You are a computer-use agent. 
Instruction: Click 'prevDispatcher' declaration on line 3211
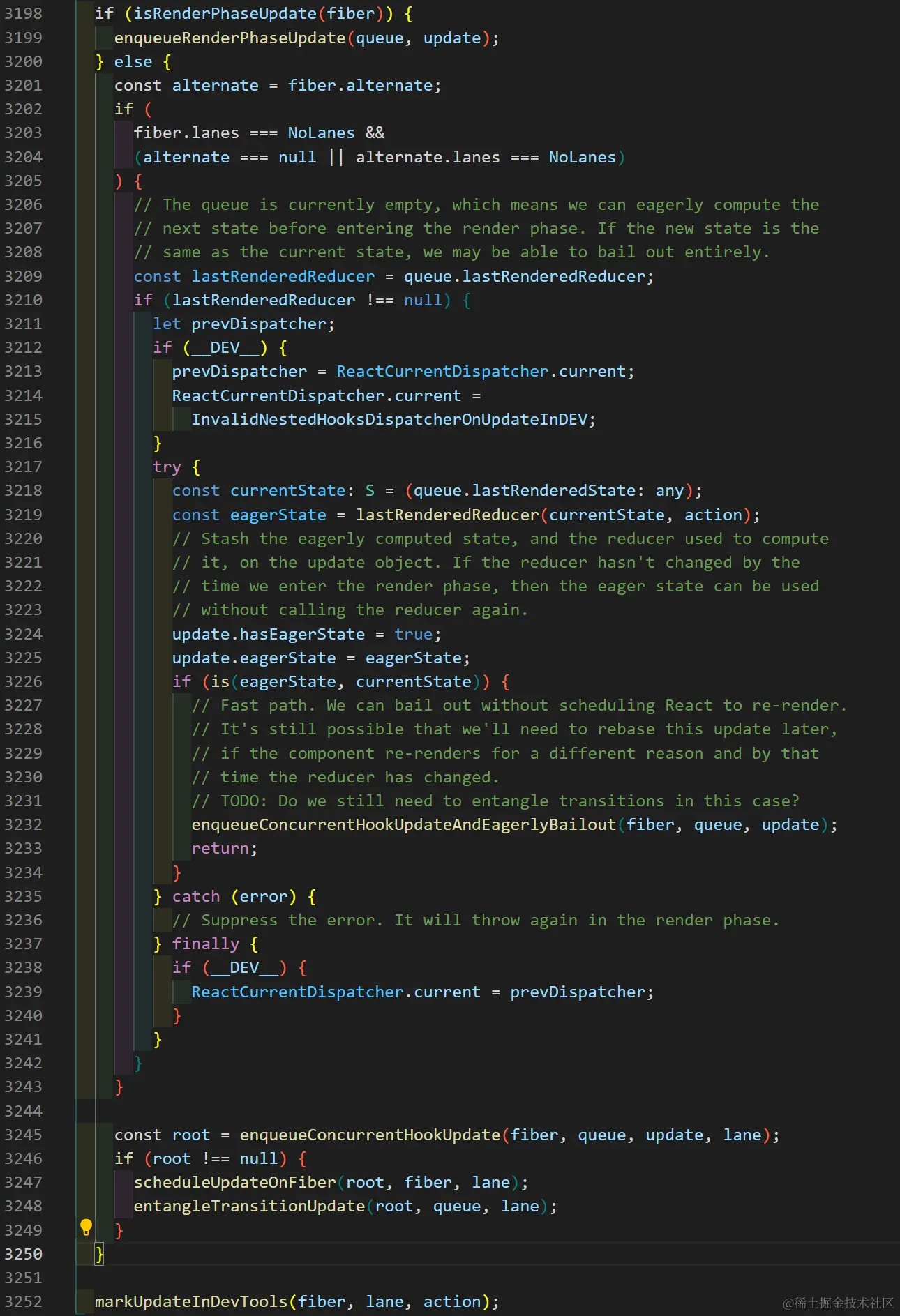[x=259, y=324]
